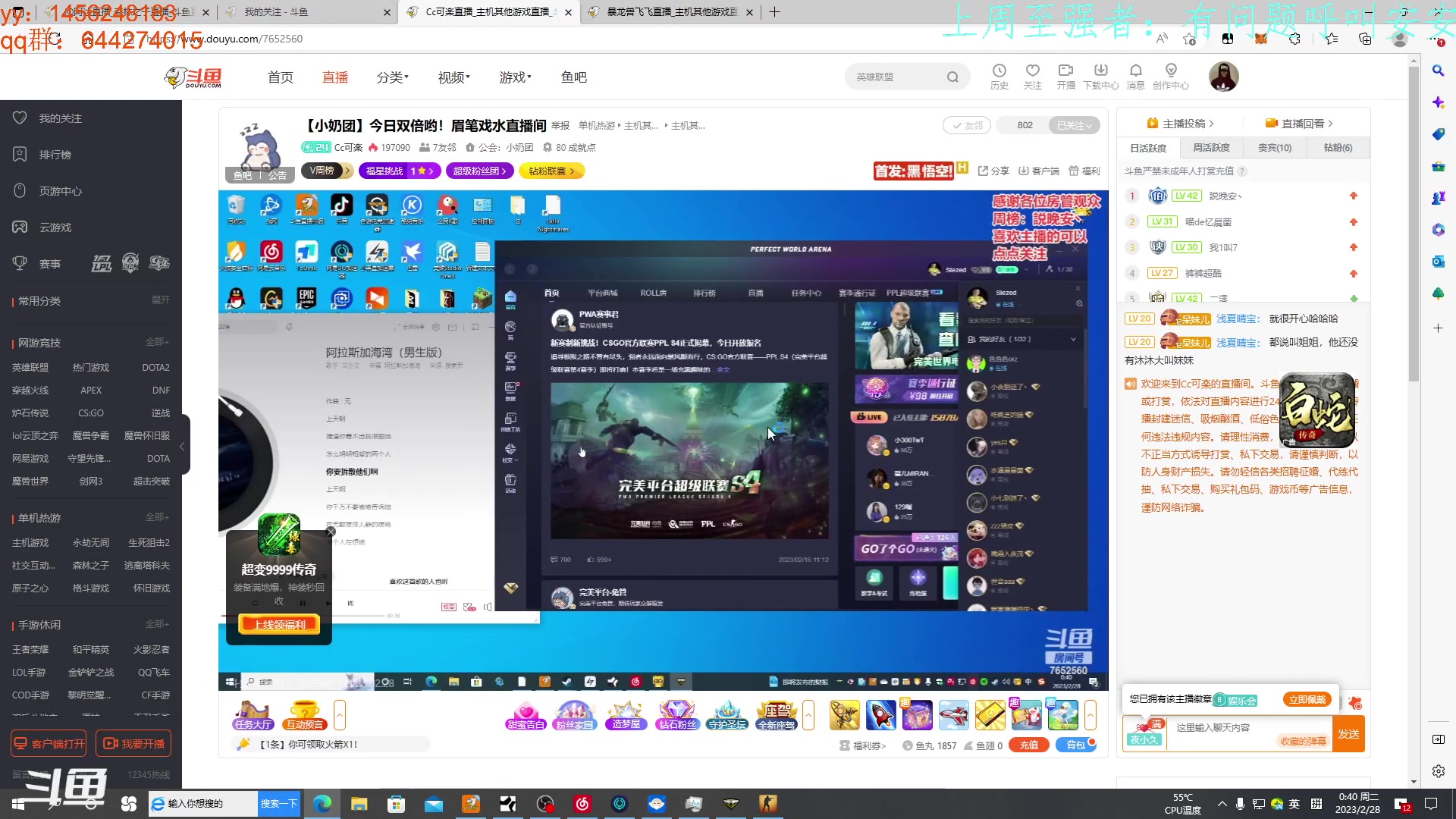Open the 下载中心 download icon
This screenshot has width=1456, height=819.
1100,77
